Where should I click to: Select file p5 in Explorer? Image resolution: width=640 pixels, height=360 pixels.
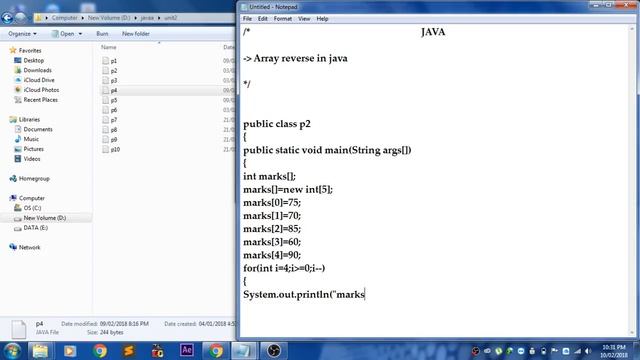tap(113, 100)
